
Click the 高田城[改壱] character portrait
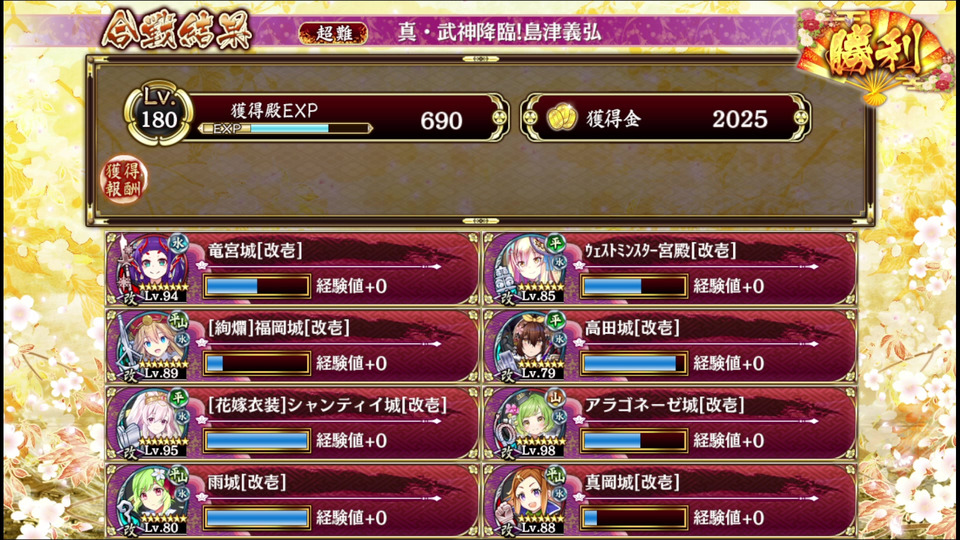click(530, 345)
